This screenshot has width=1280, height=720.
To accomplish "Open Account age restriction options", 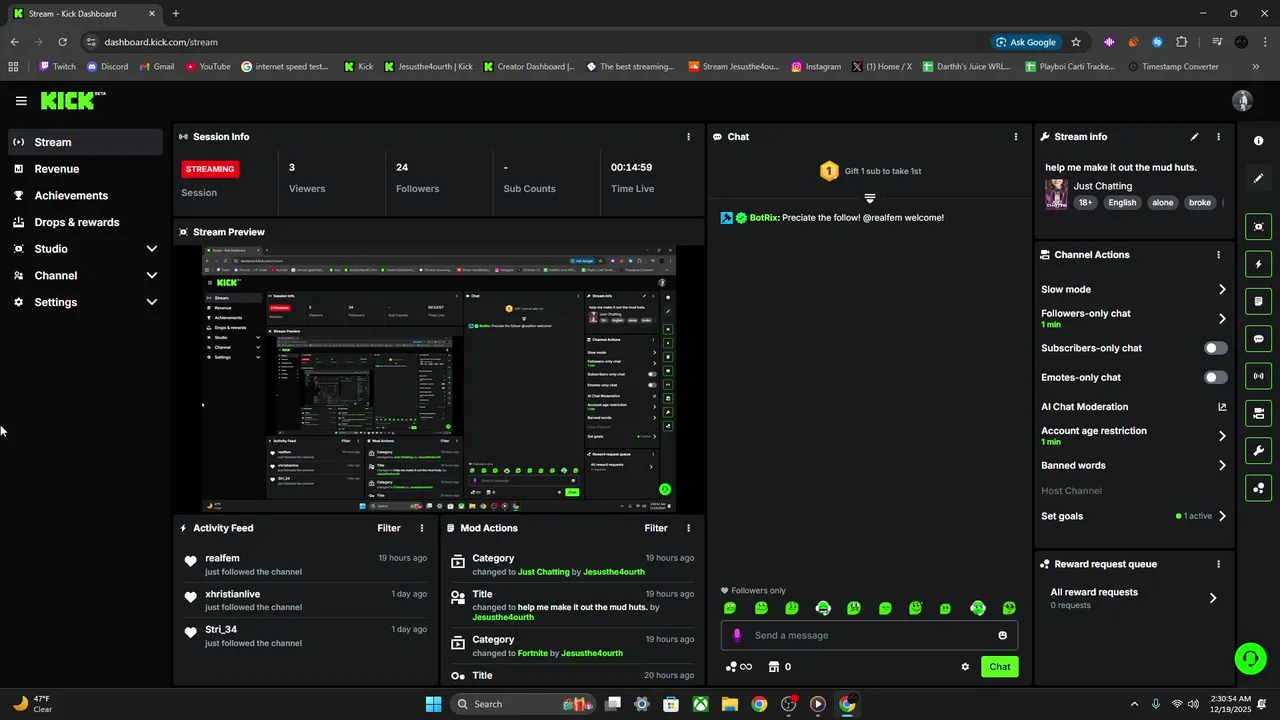I will (1222, 436).
